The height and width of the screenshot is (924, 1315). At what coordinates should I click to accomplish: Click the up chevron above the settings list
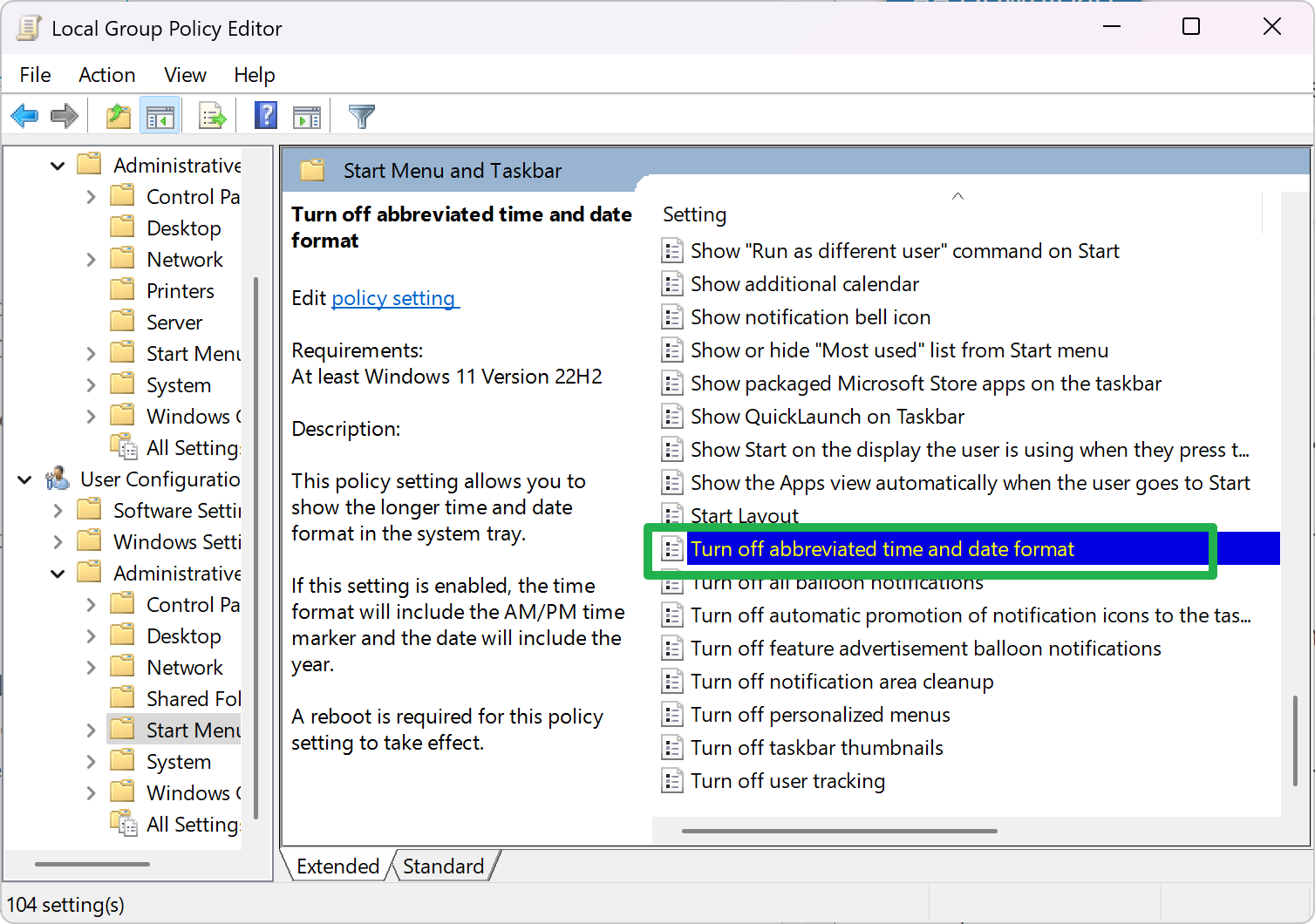957,196
